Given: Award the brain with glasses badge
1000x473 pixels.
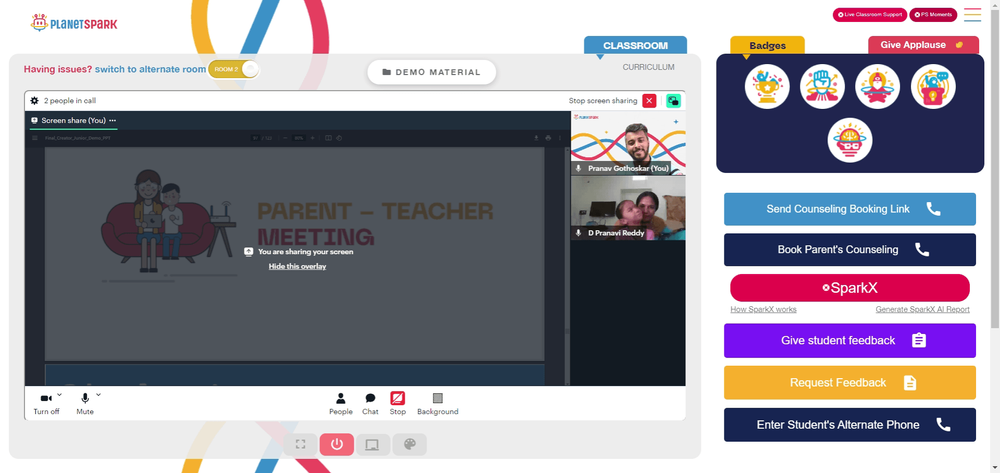Looking at the screenshot, I should point(850,140).
